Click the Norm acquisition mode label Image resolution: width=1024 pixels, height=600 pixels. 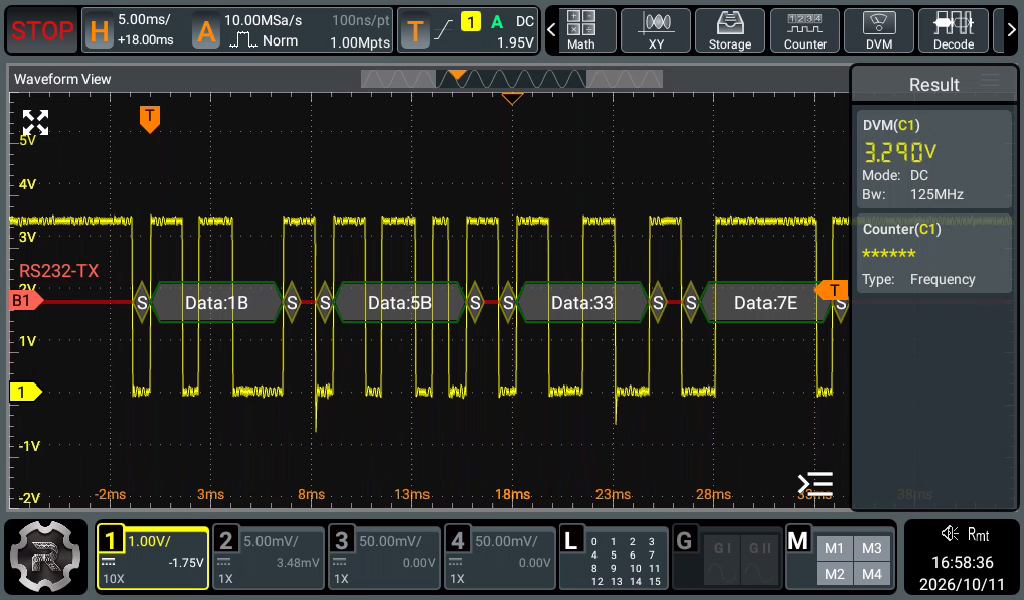click(280, 40)
